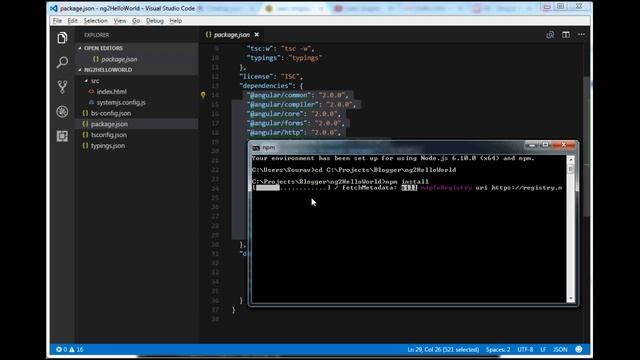Close the package.json editor tab
The width and height of the screenshot is (640, 360).
(256, 35)
